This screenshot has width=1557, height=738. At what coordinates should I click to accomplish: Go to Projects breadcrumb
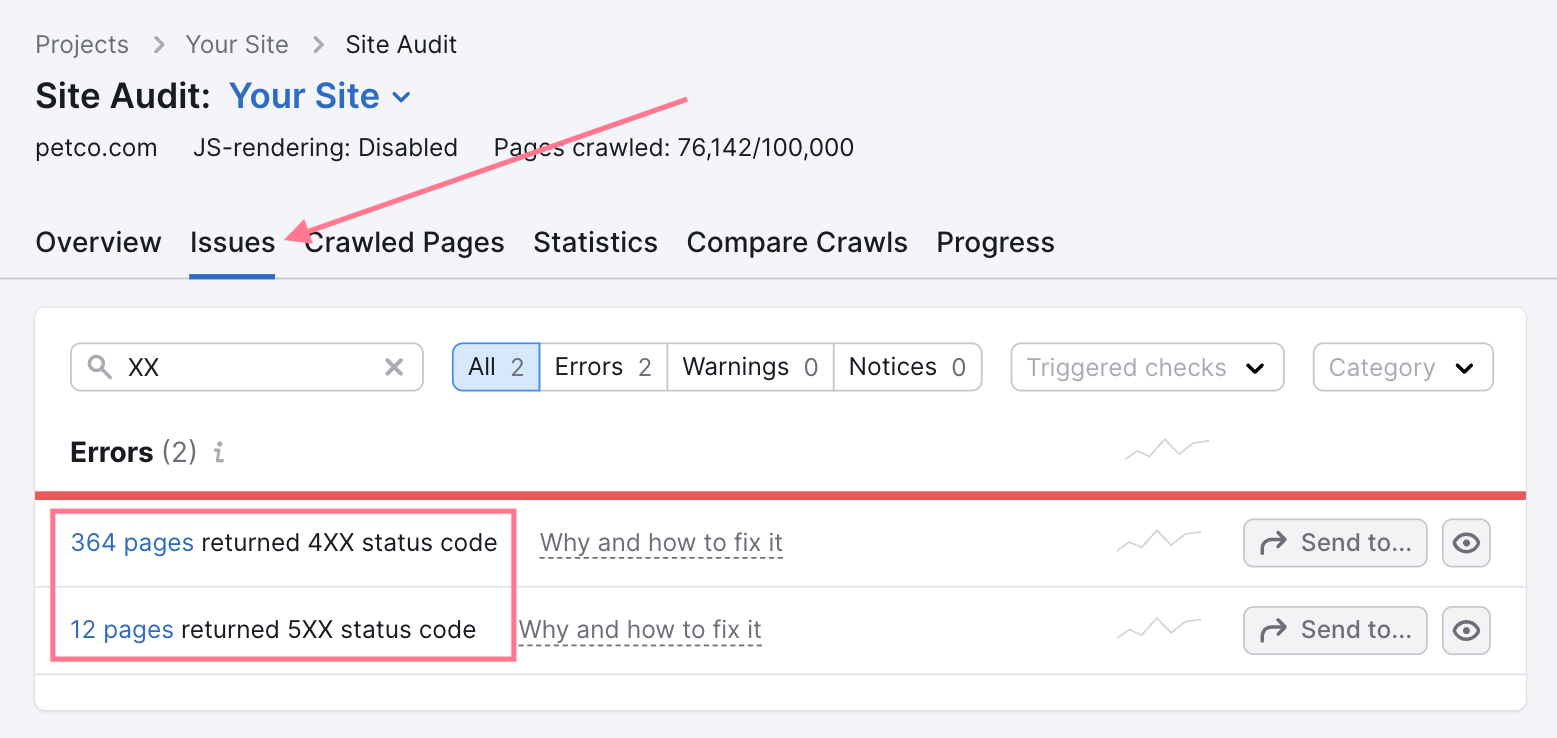[82, 45]
